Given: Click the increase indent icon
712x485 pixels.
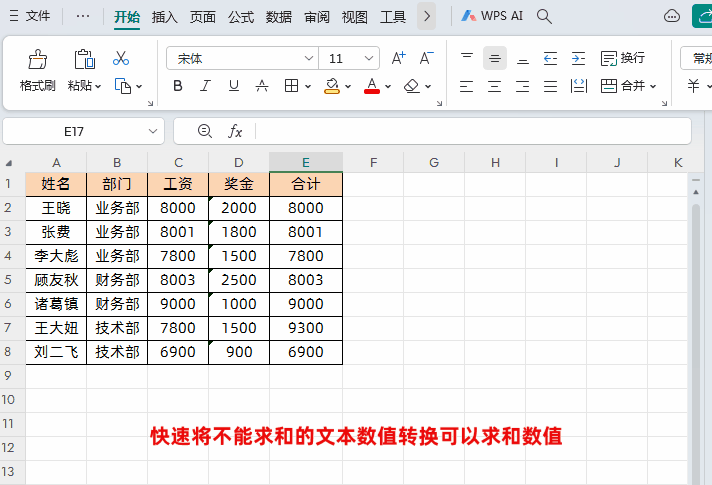Looking at the screenshot, I should (578, 59).
